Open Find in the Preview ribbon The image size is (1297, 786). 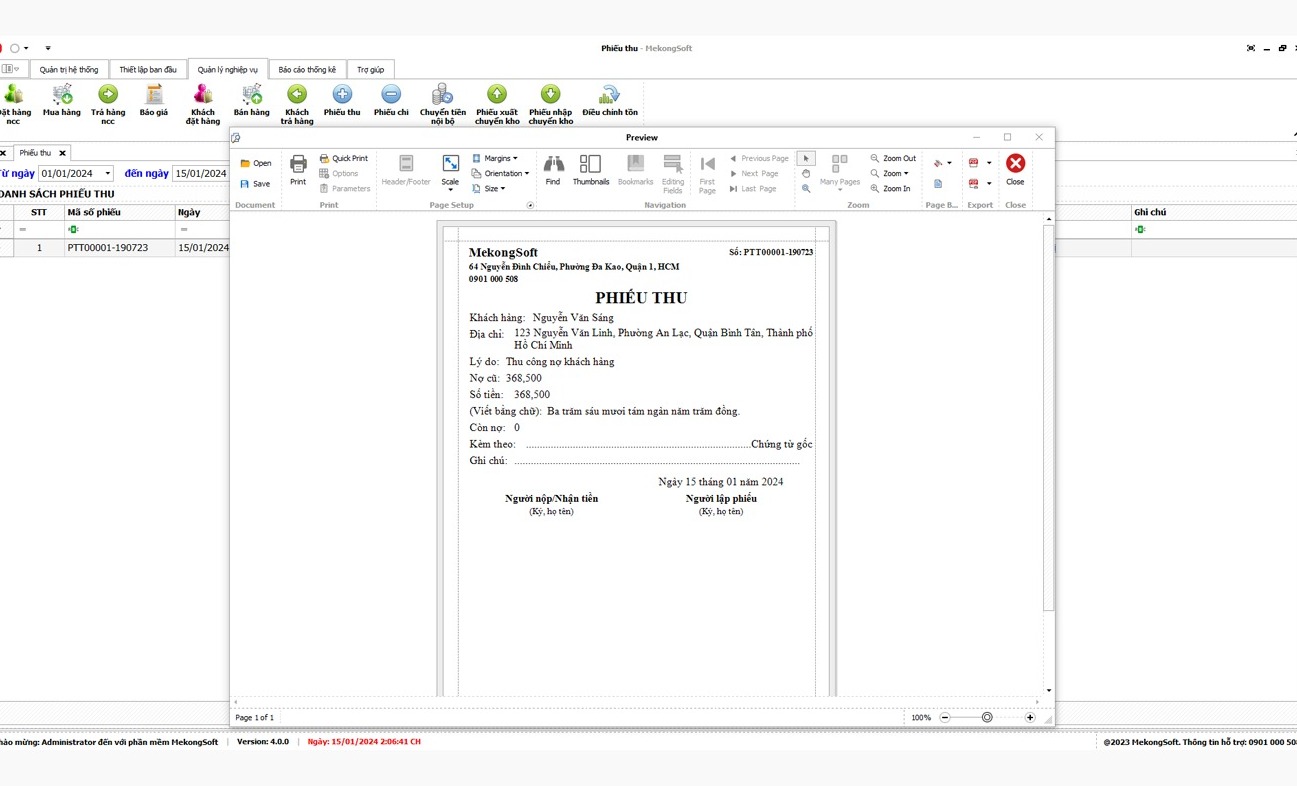553,170
